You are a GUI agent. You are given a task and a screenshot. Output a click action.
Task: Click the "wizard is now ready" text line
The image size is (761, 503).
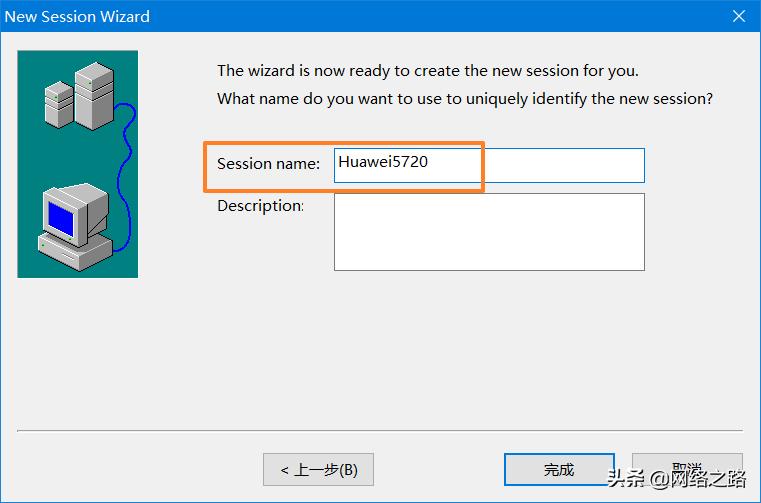(x=427, y=71)
